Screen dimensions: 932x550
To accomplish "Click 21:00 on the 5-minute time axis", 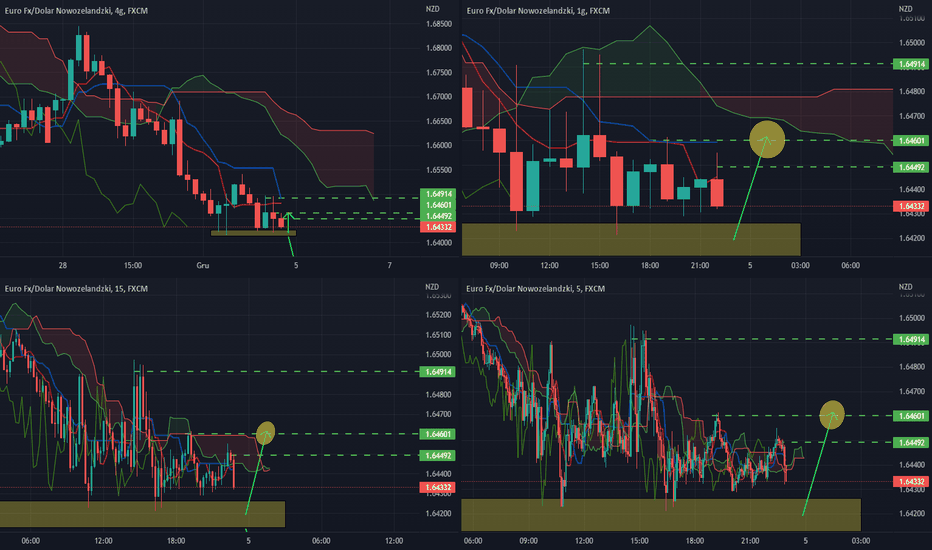I will [x=750, y=541].
